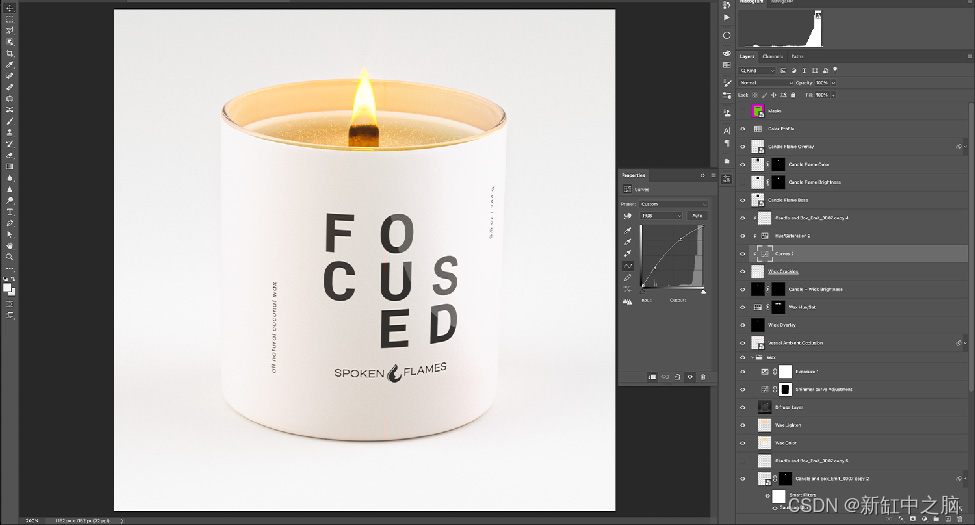
Task: Select the Zoom tool in the toolbar
Action: point(9,257)
